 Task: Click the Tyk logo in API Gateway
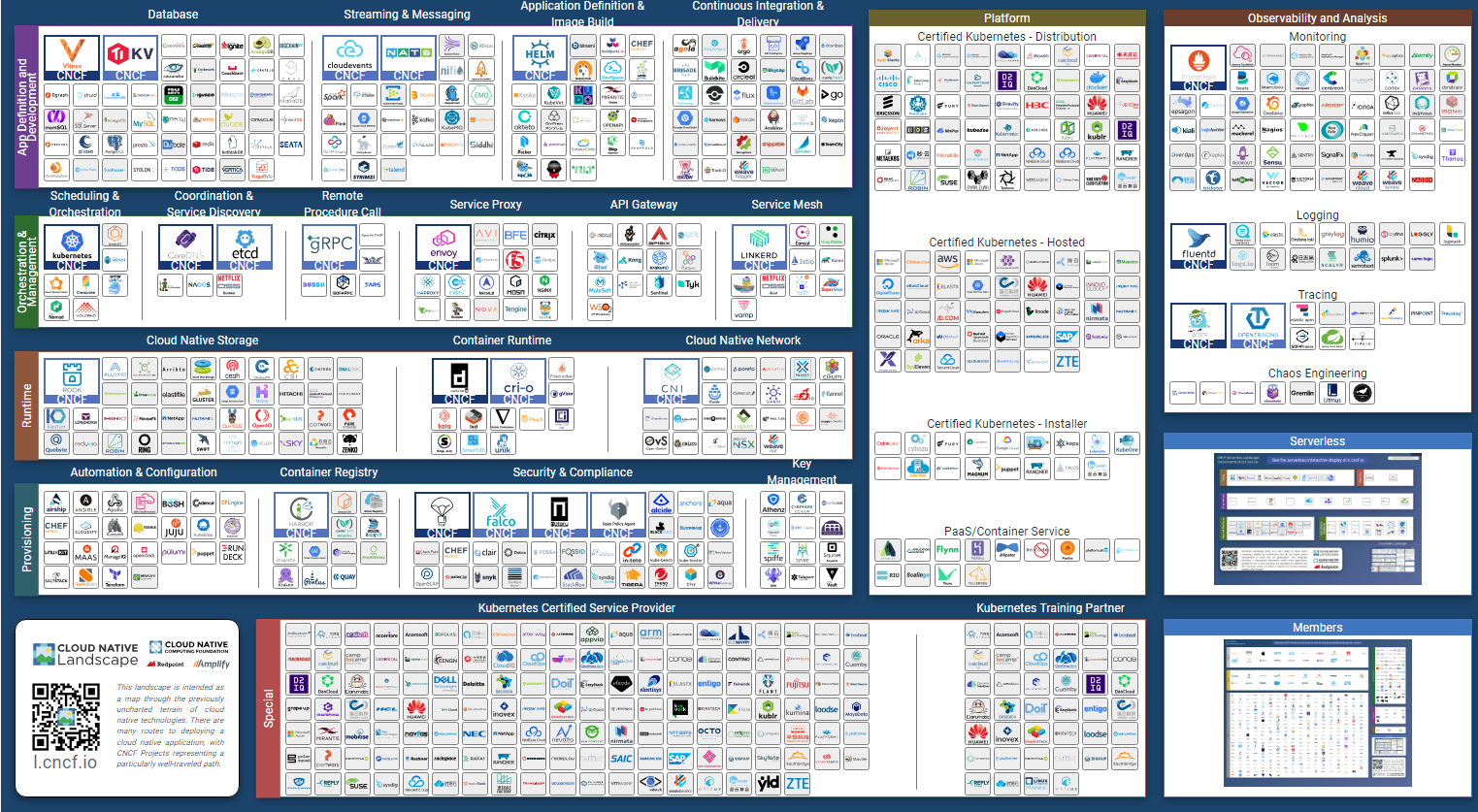(x=689, y=285)
